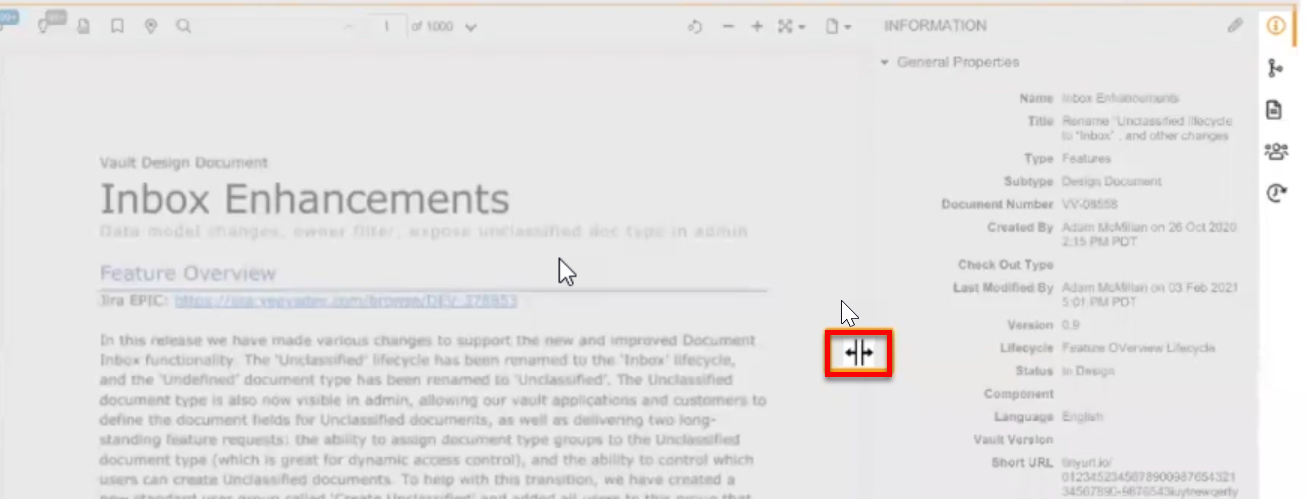Image resolution: width=1307 pixels, height=499 pixels.
Task: Open the Relationships panel icon
Action: (1275, 68)
